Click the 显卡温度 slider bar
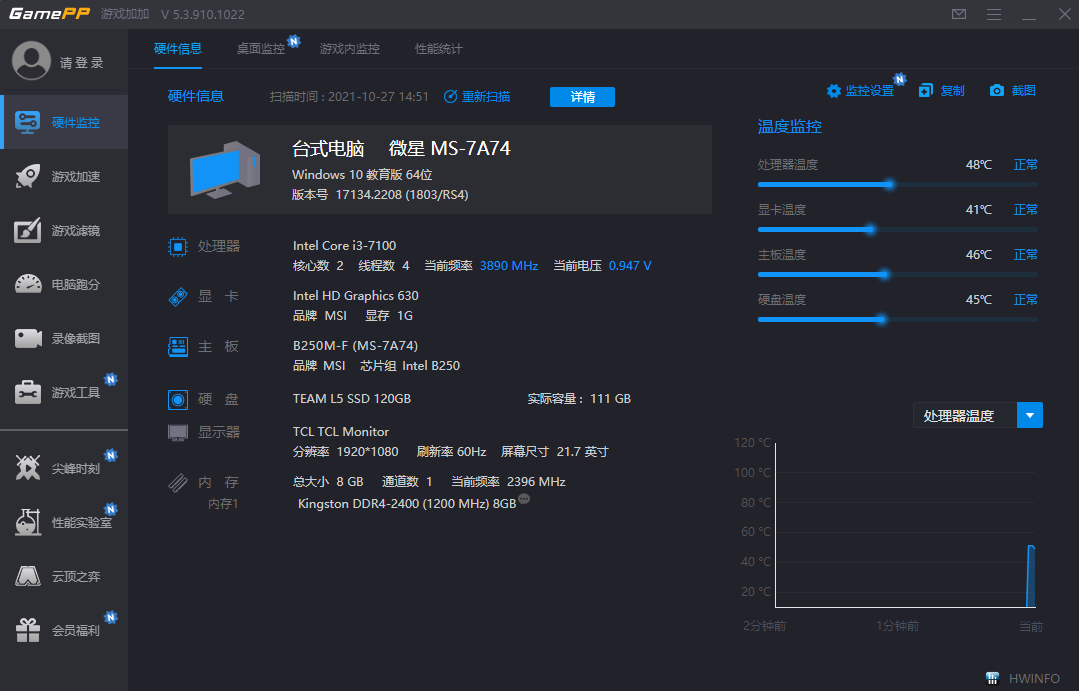Screen dimensions: 1079x691 (x=897, y=229)
